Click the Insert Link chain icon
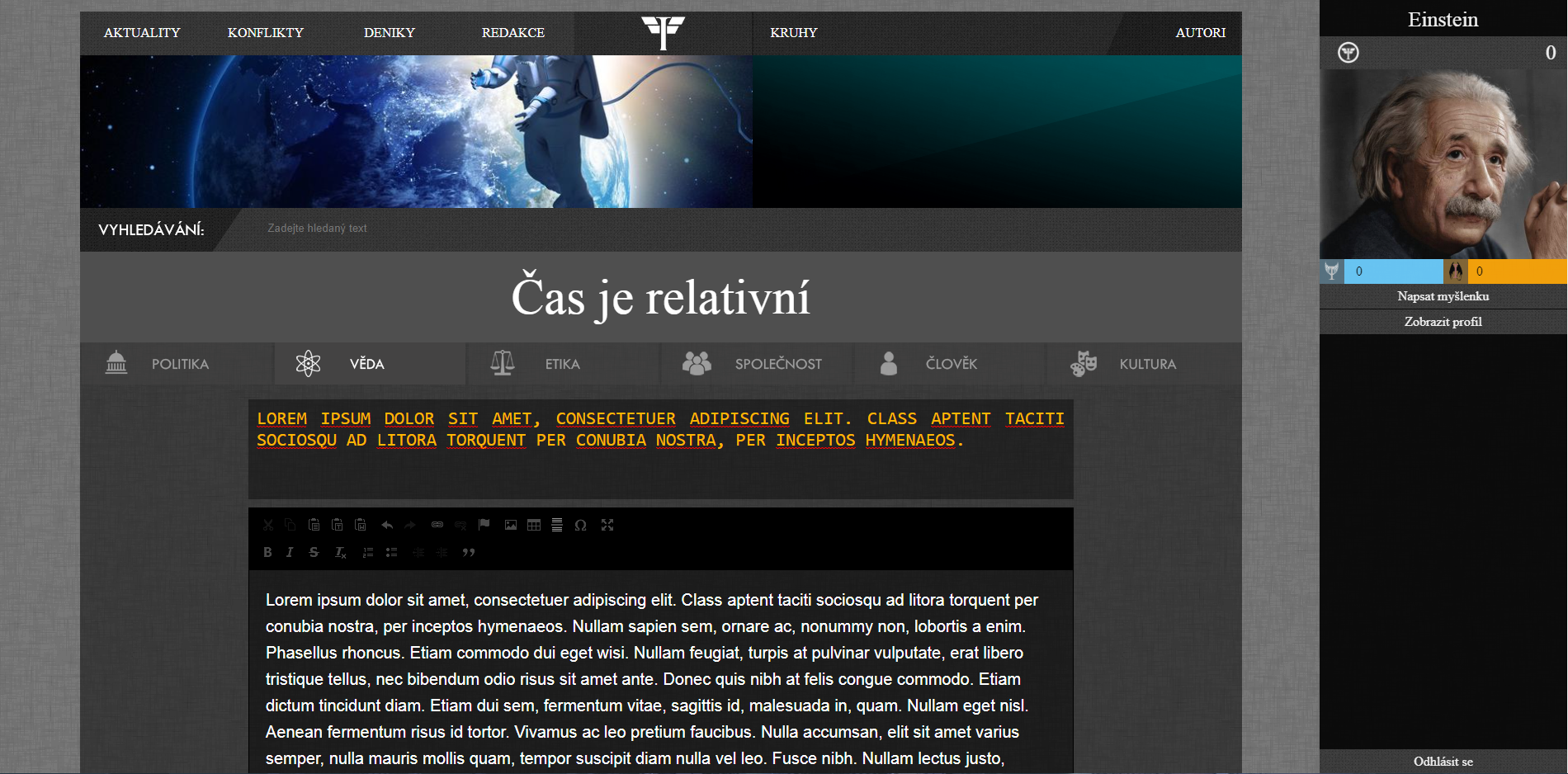Viewport: 1568px width, 774px height. [437, 525]
